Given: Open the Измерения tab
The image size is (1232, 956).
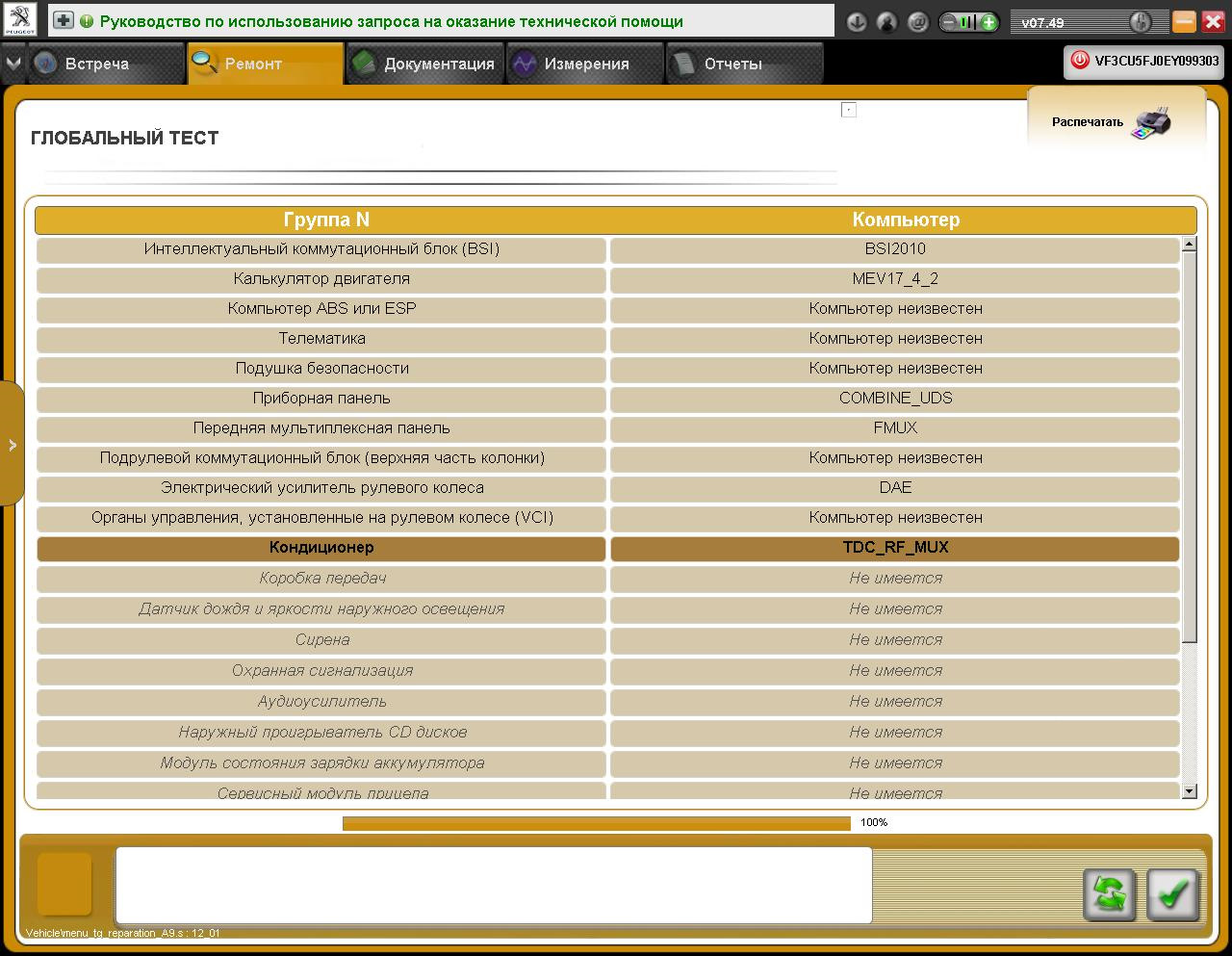Looking at the screenshot, I should (585, 65).
